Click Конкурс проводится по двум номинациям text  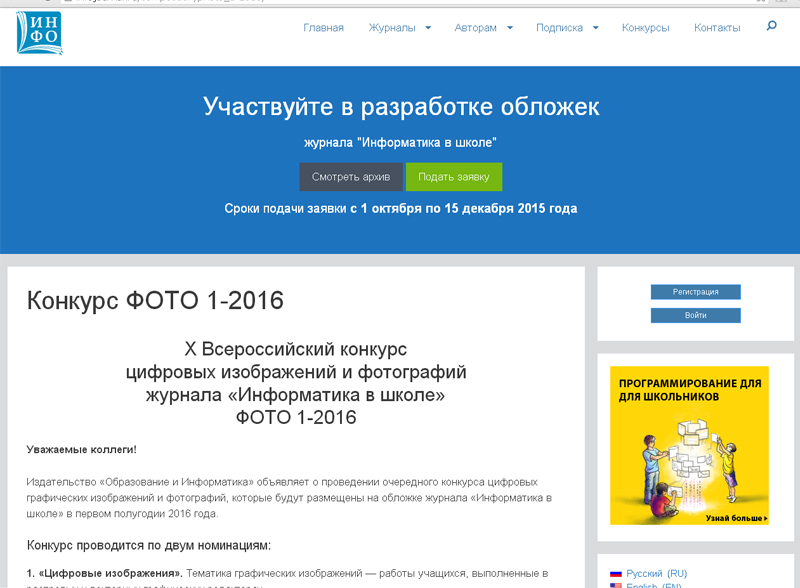(149, 545)
